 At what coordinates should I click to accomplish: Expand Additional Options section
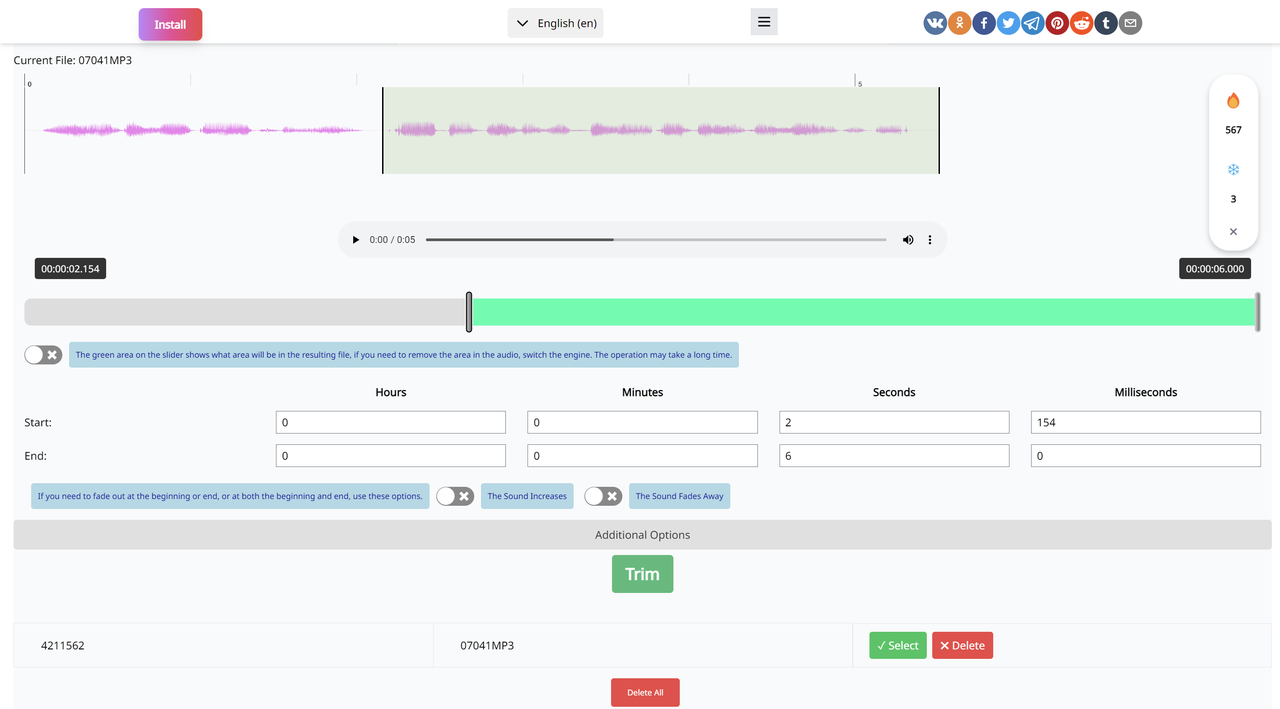click(642, 535)
